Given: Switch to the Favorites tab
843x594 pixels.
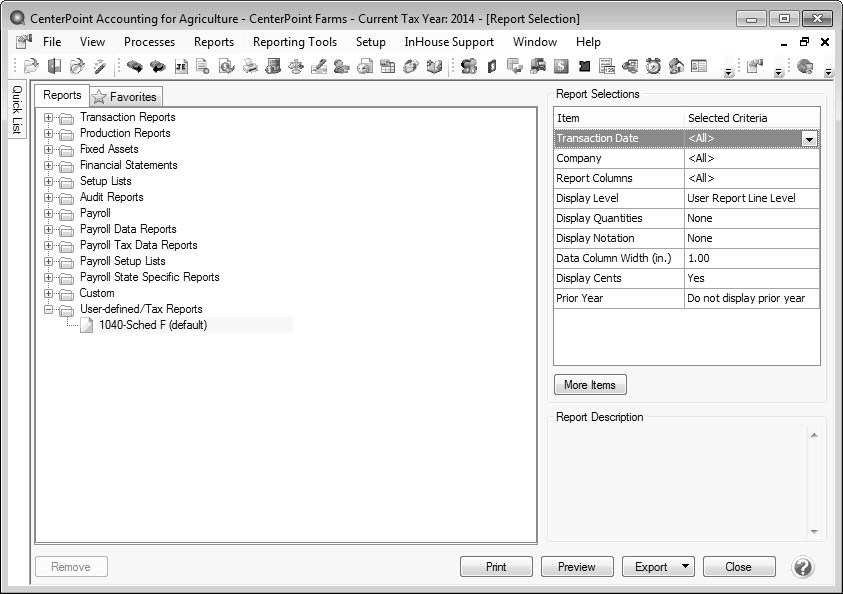Looking at the screenshot, I should coord(125,97).
